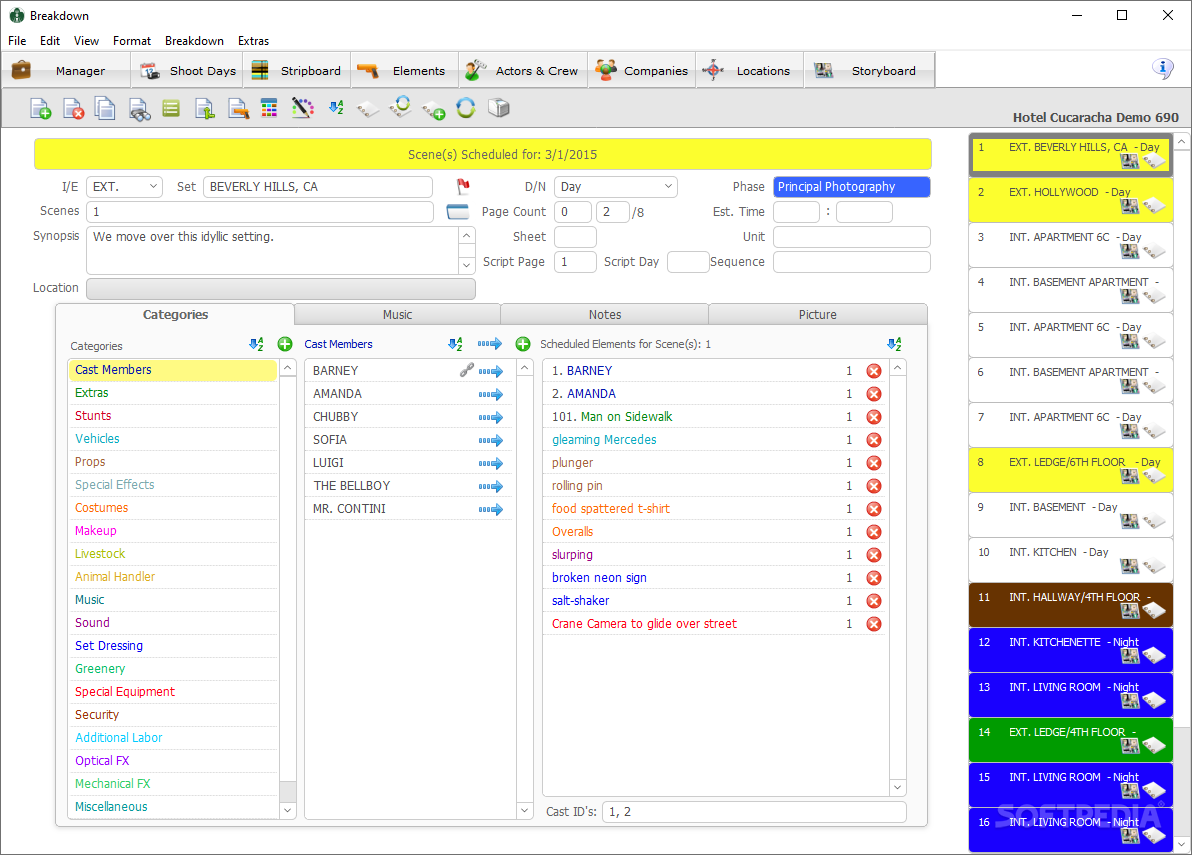The height and width of the screenshot is (855, 1192).
Task: Sort the Categories list A-Z
Action: (x=257, y=344)
